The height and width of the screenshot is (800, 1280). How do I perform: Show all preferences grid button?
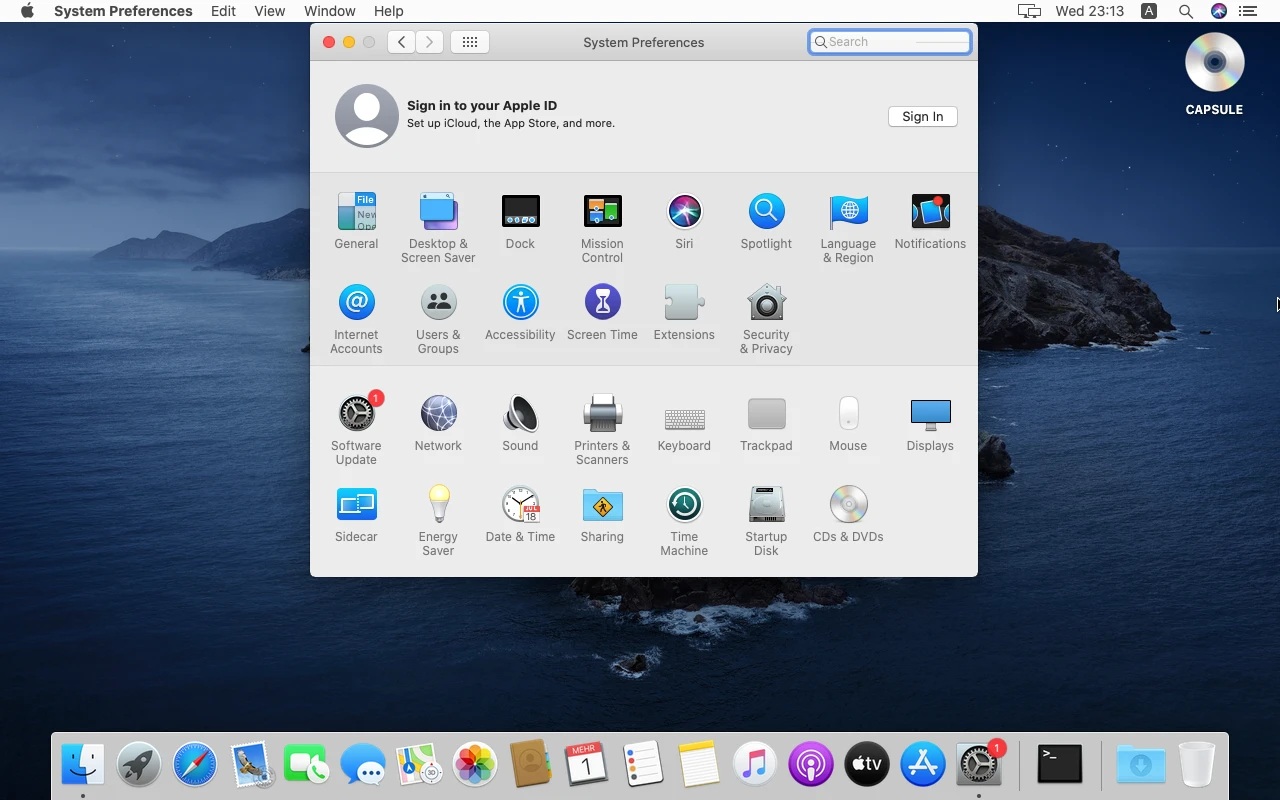point(470,42)
